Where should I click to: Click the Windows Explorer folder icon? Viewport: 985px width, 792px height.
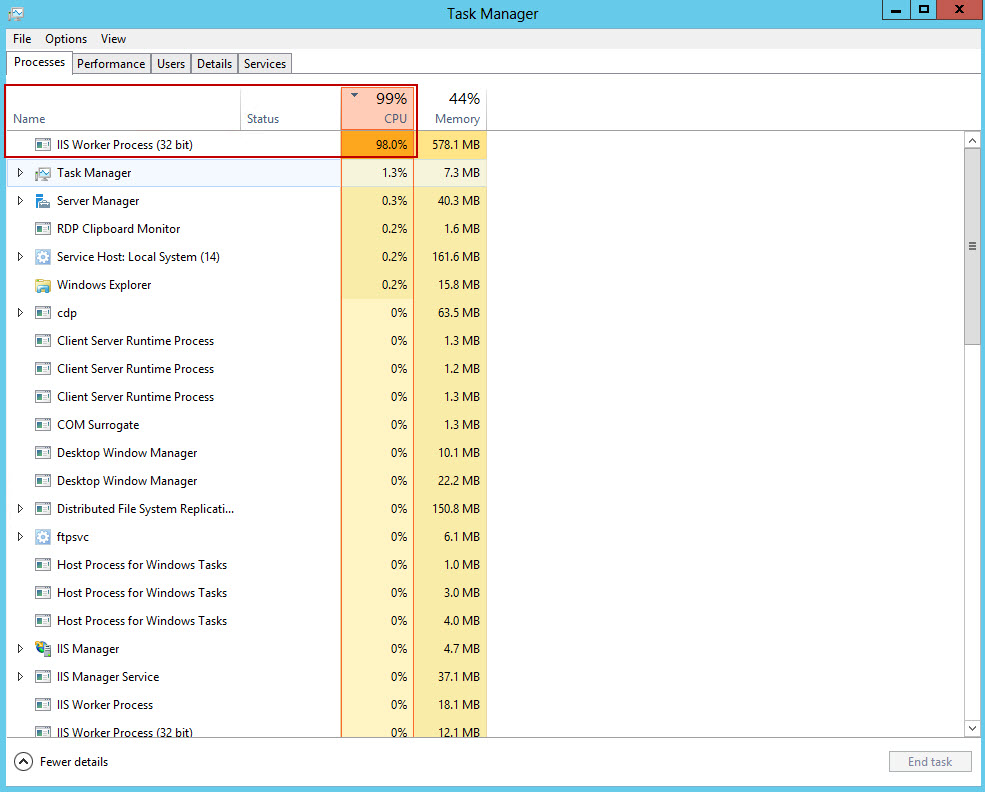pos(42,285)
